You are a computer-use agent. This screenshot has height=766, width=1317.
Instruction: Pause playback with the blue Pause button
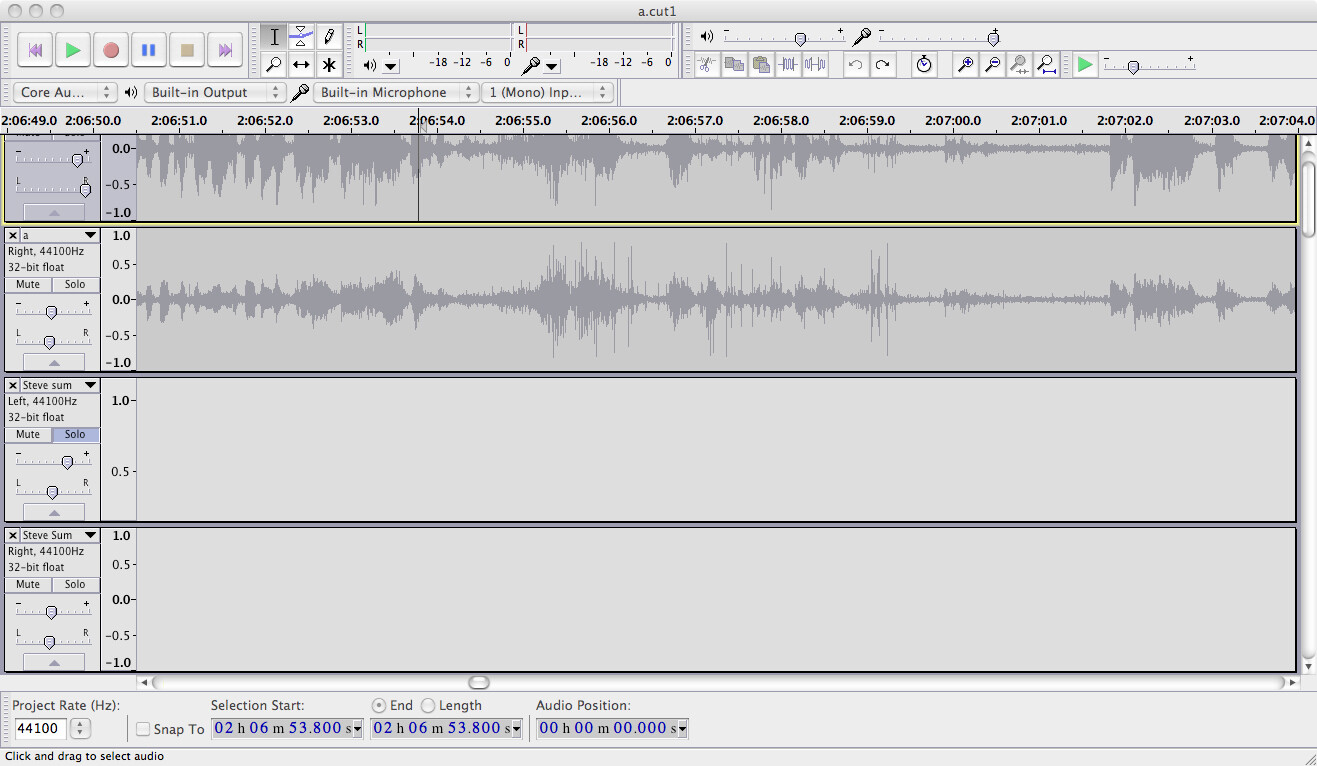click(x=149, y=49)
